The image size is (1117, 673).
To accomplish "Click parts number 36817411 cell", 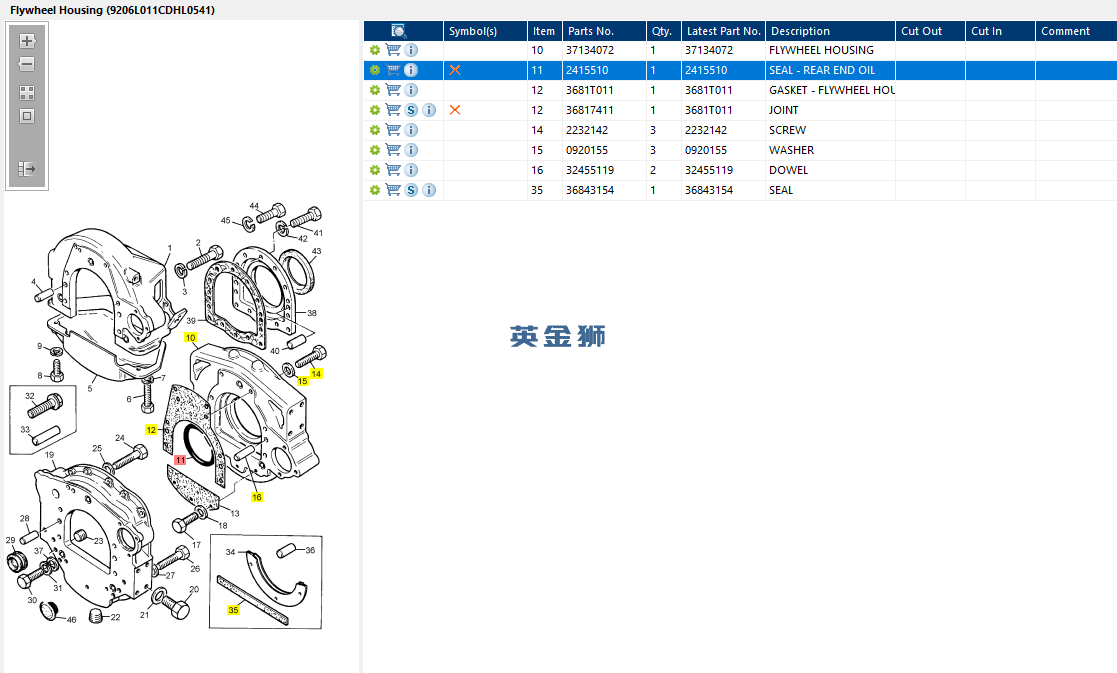I will (604, 110).
